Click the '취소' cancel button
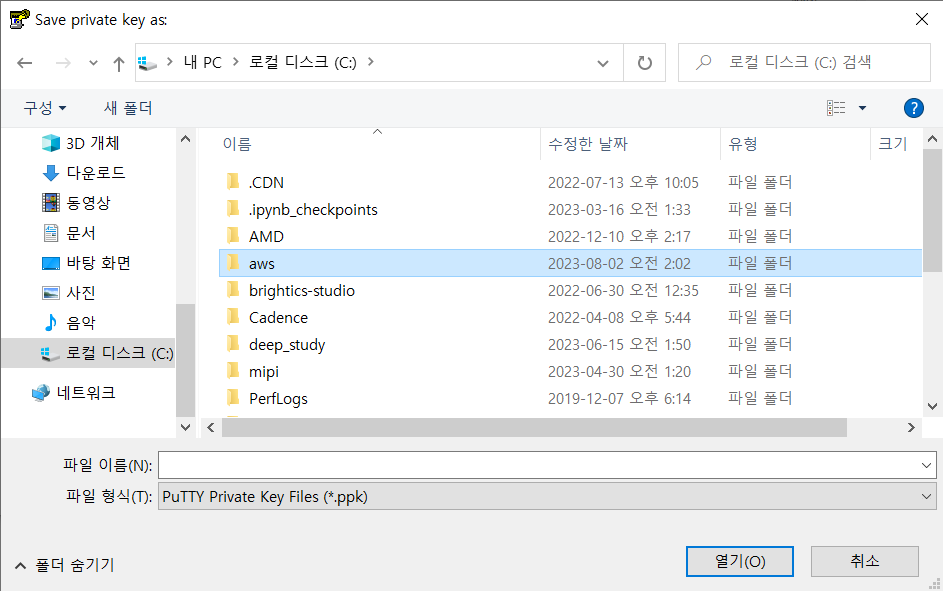Image resolution: width=943 pixels, height=591 pixels. tap(865, 562)
